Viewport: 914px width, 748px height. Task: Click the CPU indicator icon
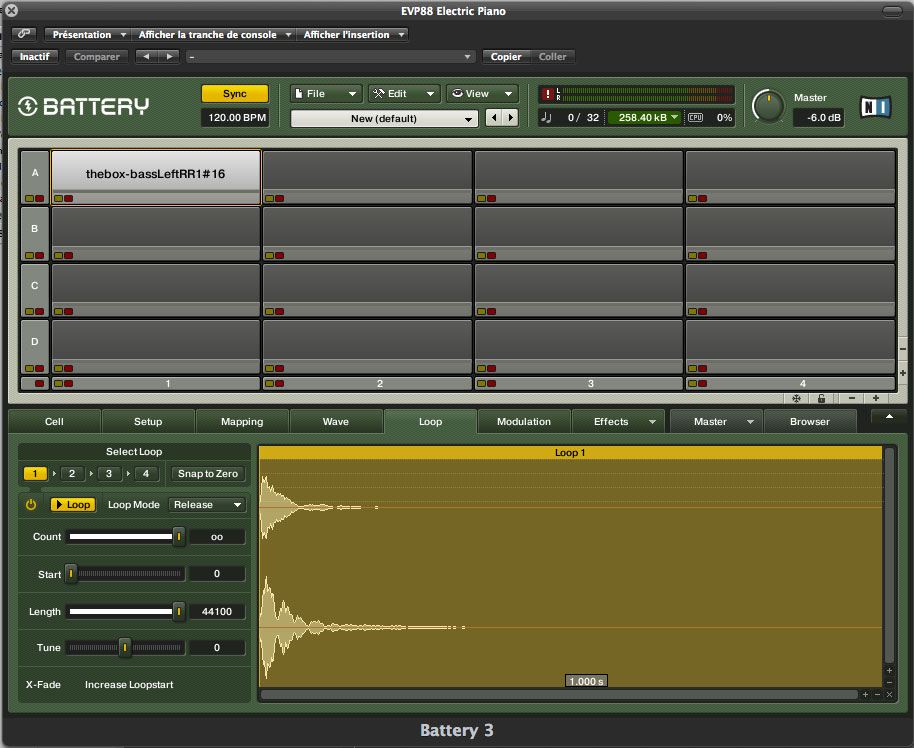tap(695, 117)
